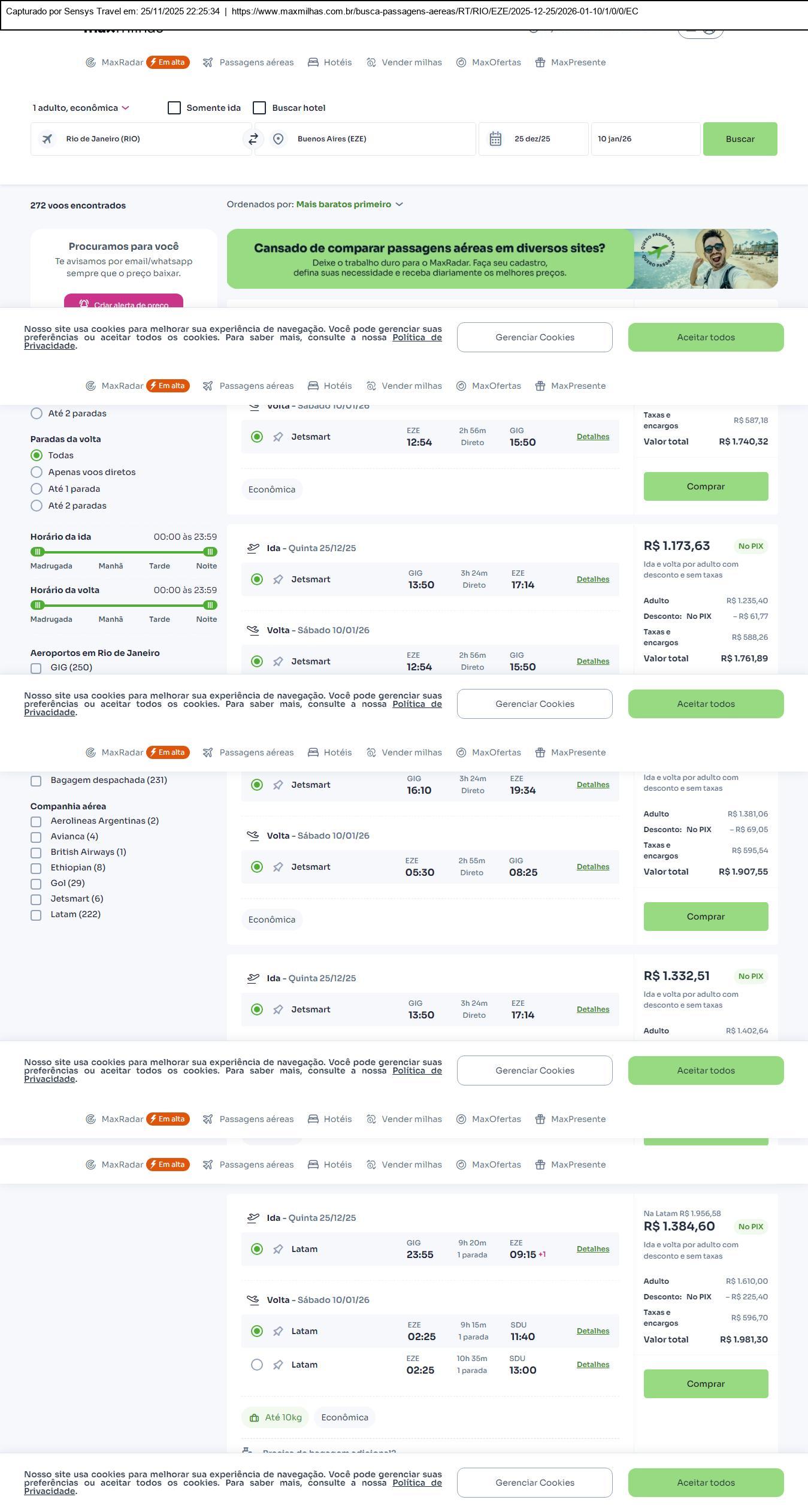808x1512 pixels.
Task: Open the 1 adulto, econômica dropdown
Action: 81,108
